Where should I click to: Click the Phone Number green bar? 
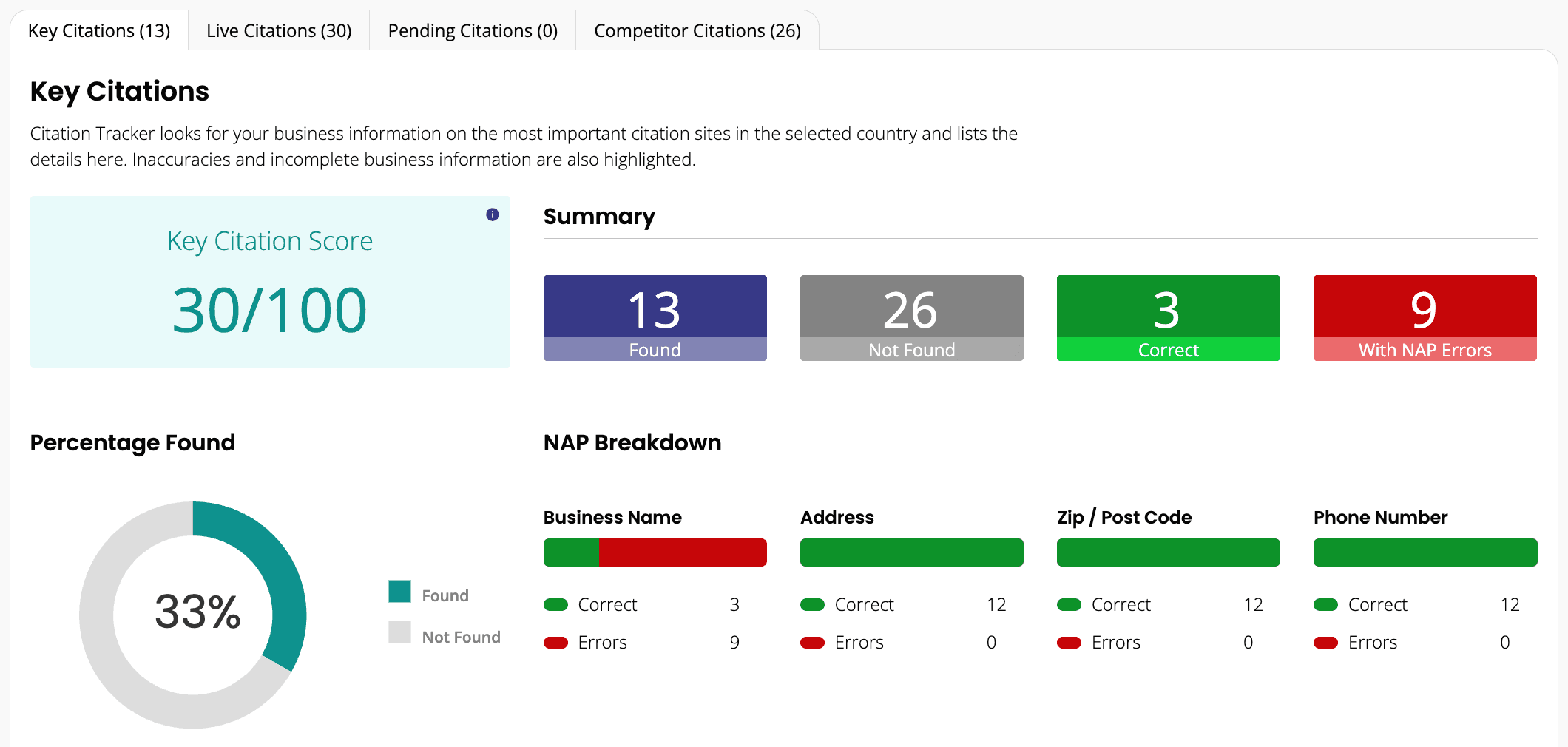coord(1425,552)
